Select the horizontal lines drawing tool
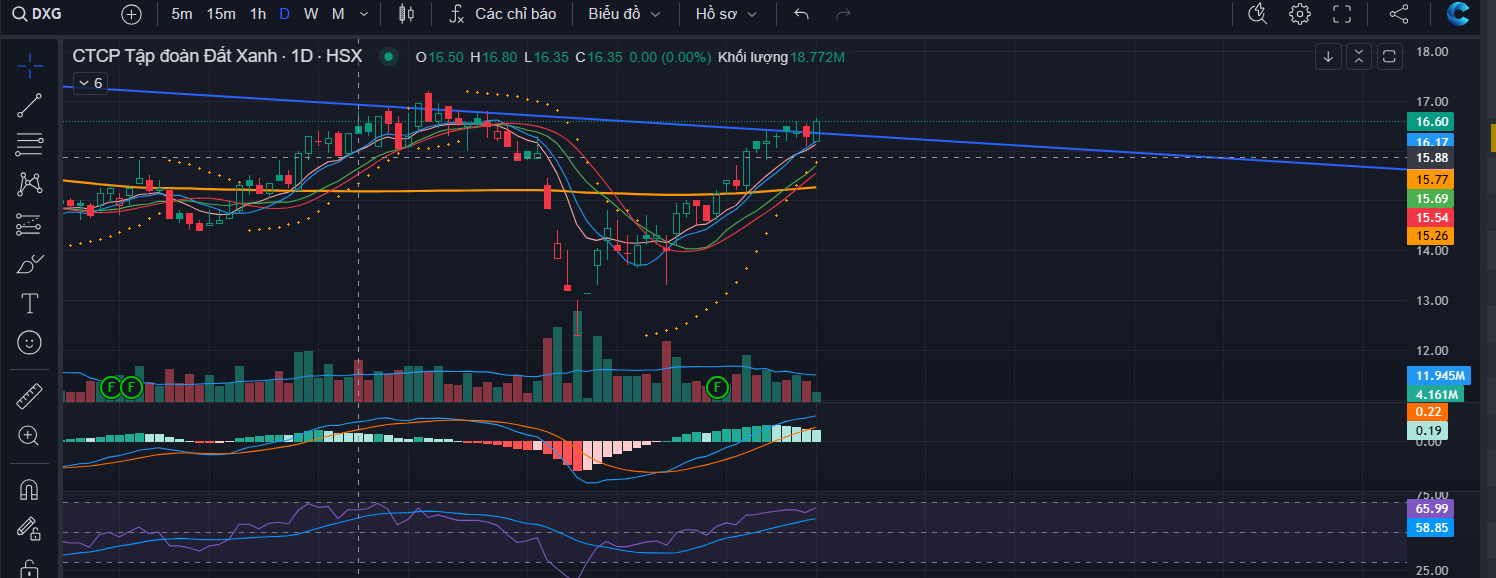The image size is (1496, 578). click(x=30, y=144)
